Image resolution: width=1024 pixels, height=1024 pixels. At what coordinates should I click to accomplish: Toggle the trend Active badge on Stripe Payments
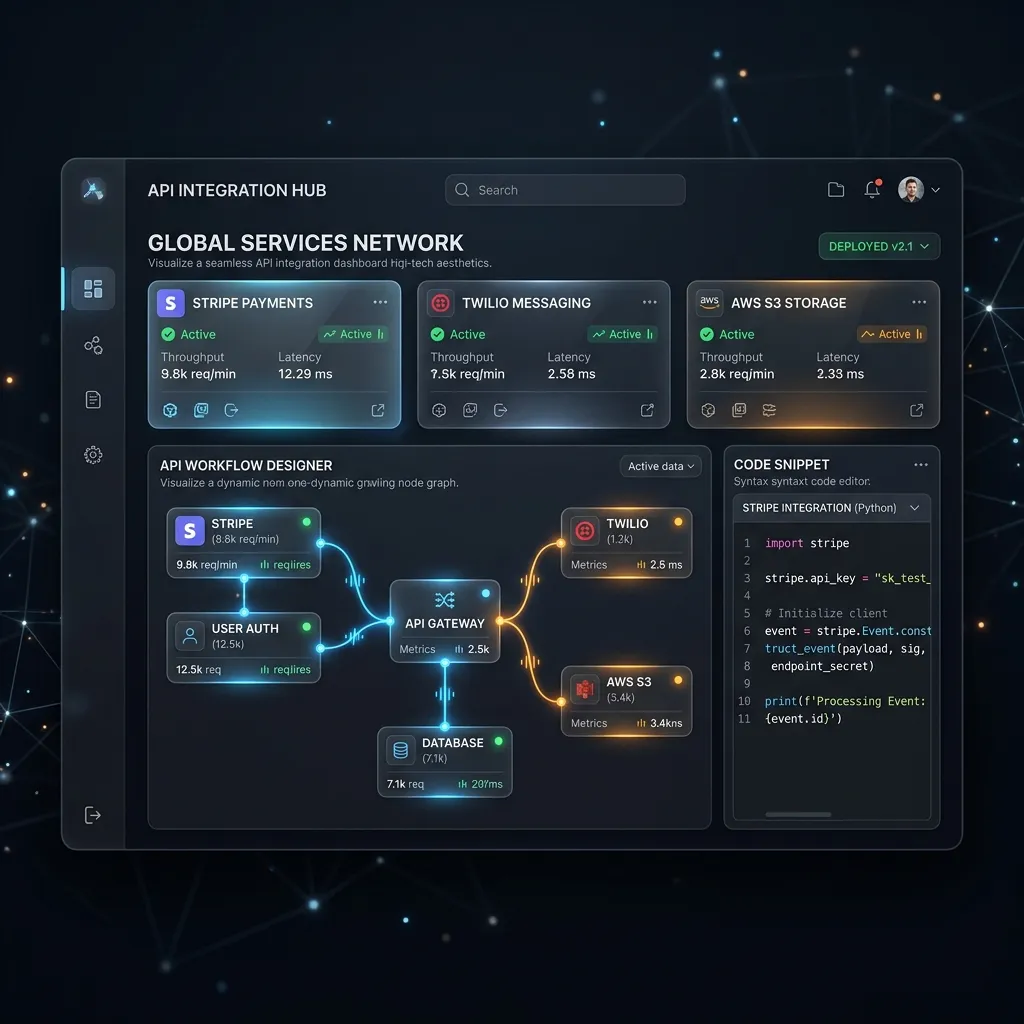pyautogui.click(x=353, y=334)
